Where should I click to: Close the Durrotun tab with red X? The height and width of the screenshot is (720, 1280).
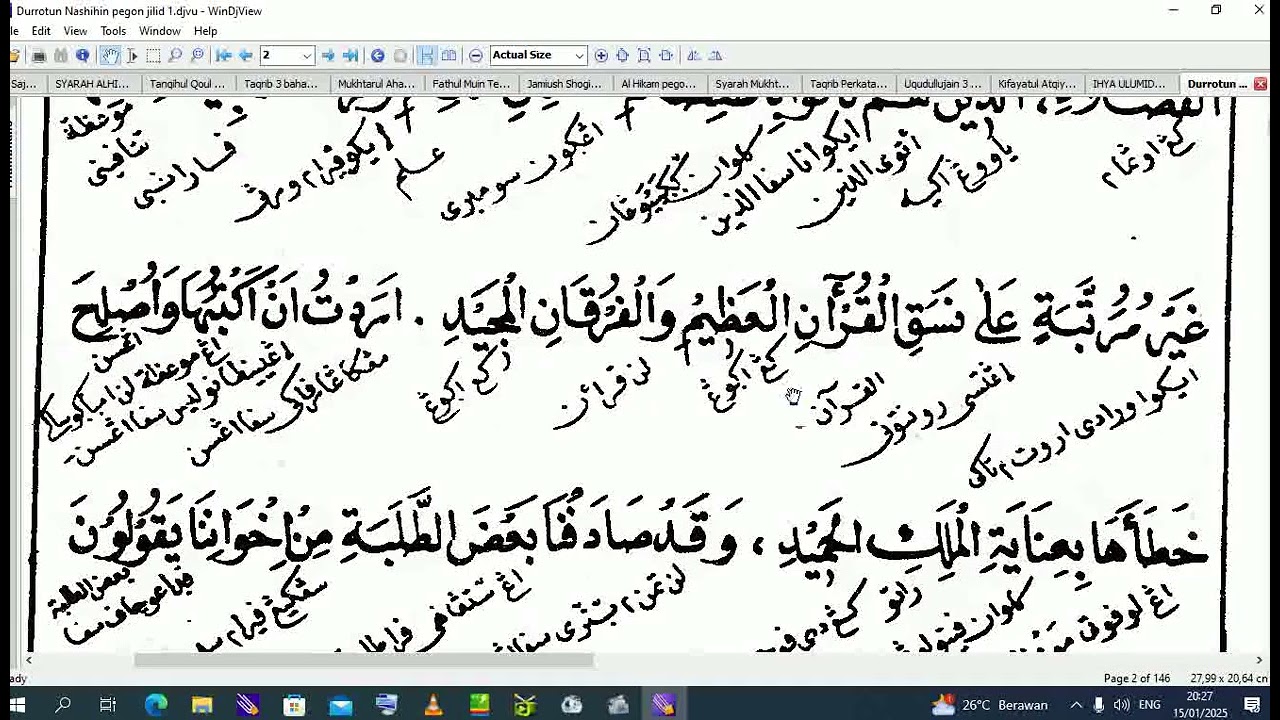coord(1261,84)
